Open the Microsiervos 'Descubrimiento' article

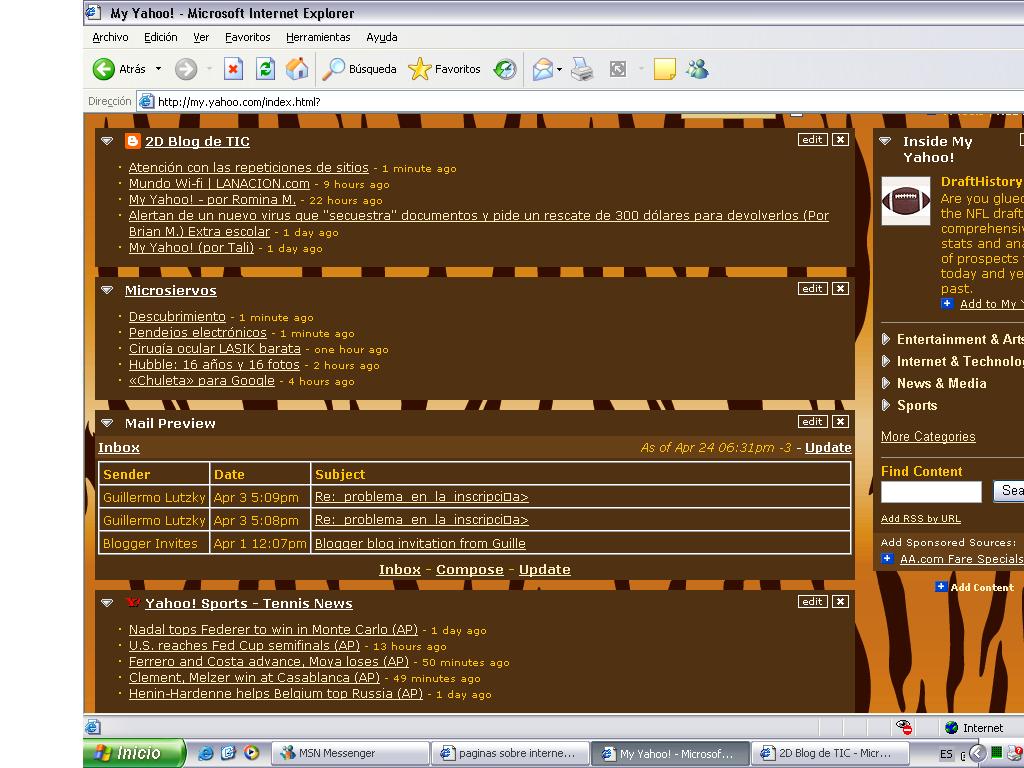coord(177,317)
